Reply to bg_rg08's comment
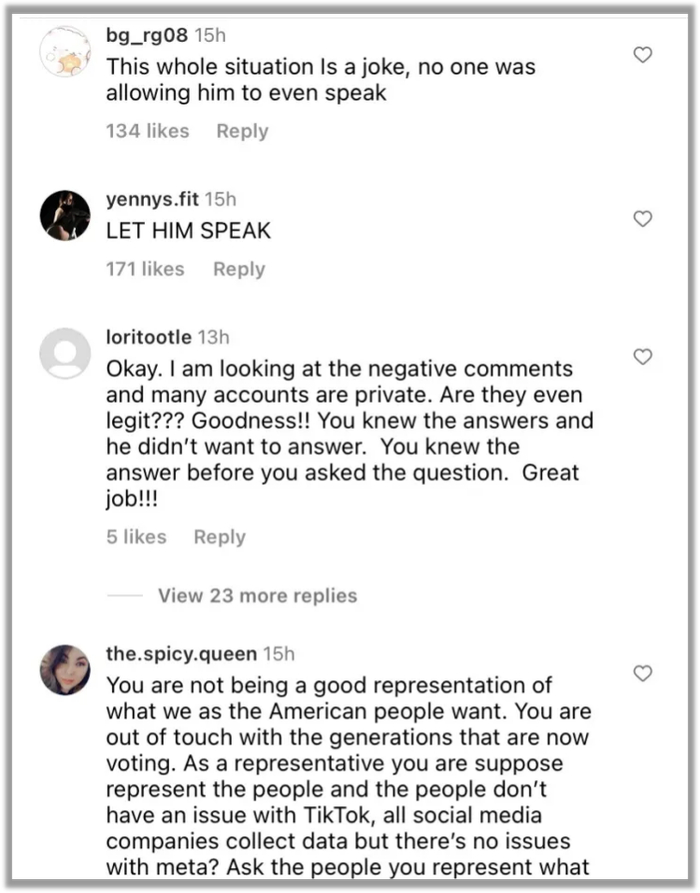The image size is (700, 893). tap(242, 131)
